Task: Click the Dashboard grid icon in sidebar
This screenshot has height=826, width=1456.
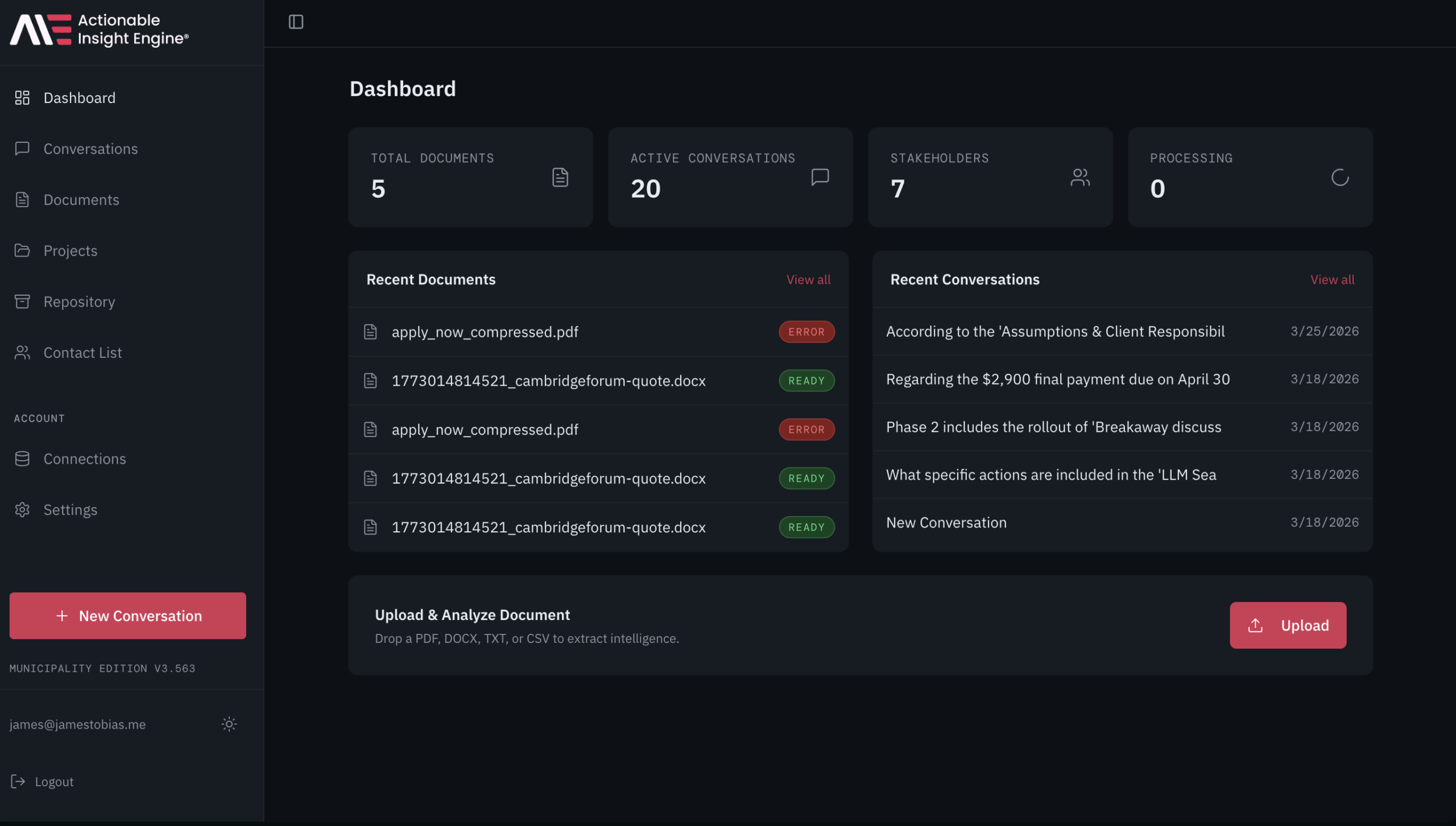Action: [22, 98]
